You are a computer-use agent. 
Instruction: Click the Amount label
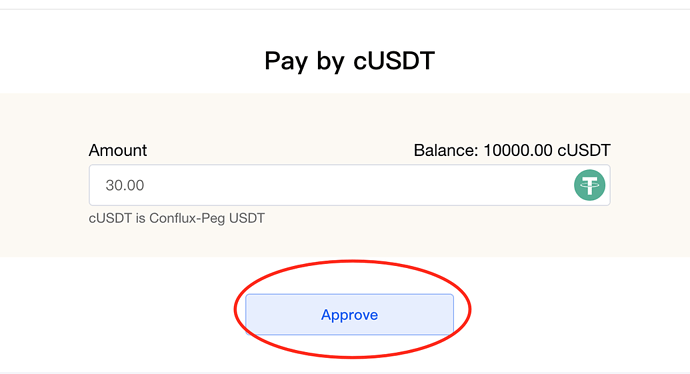tap(117, 150)
